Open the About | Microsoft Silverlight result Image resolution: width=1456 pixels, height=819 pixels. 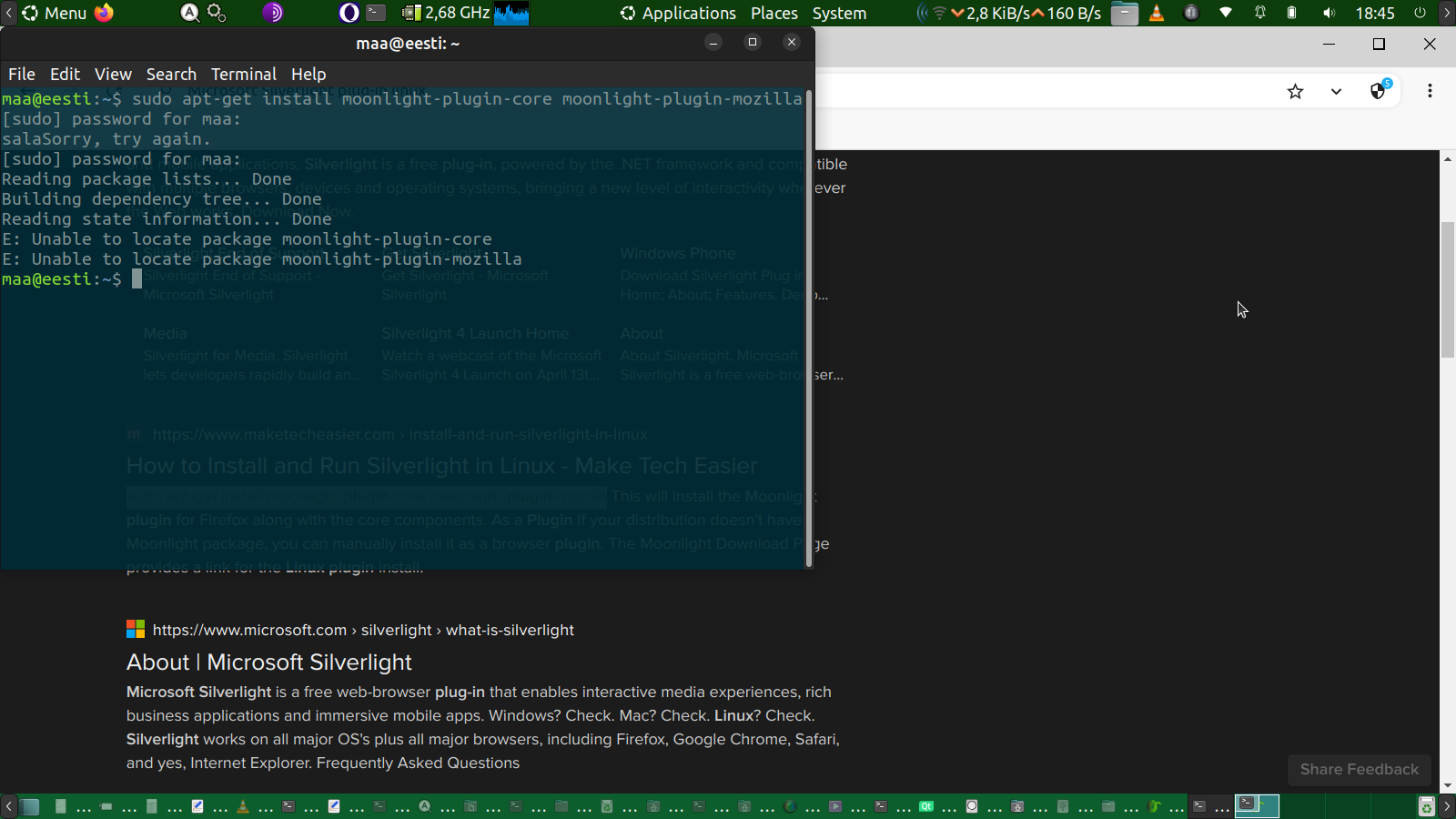pyautogui.click(x=268, y=662)
